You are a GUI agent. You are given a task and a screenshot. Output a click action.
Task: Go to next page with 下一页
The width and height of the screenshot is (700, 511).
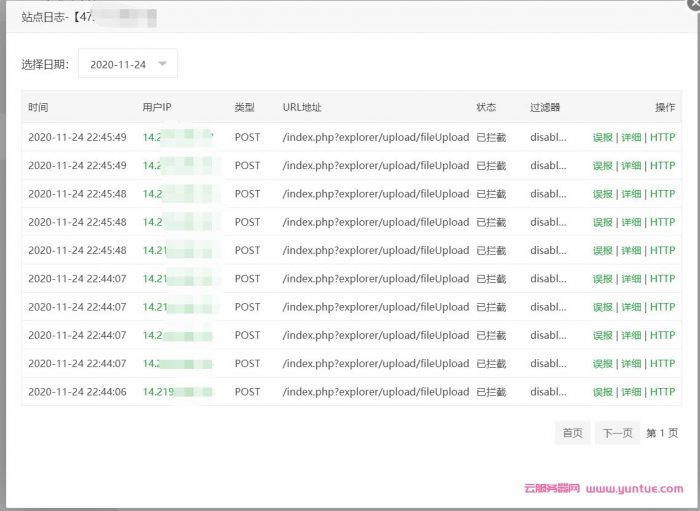tap(617, 433)
